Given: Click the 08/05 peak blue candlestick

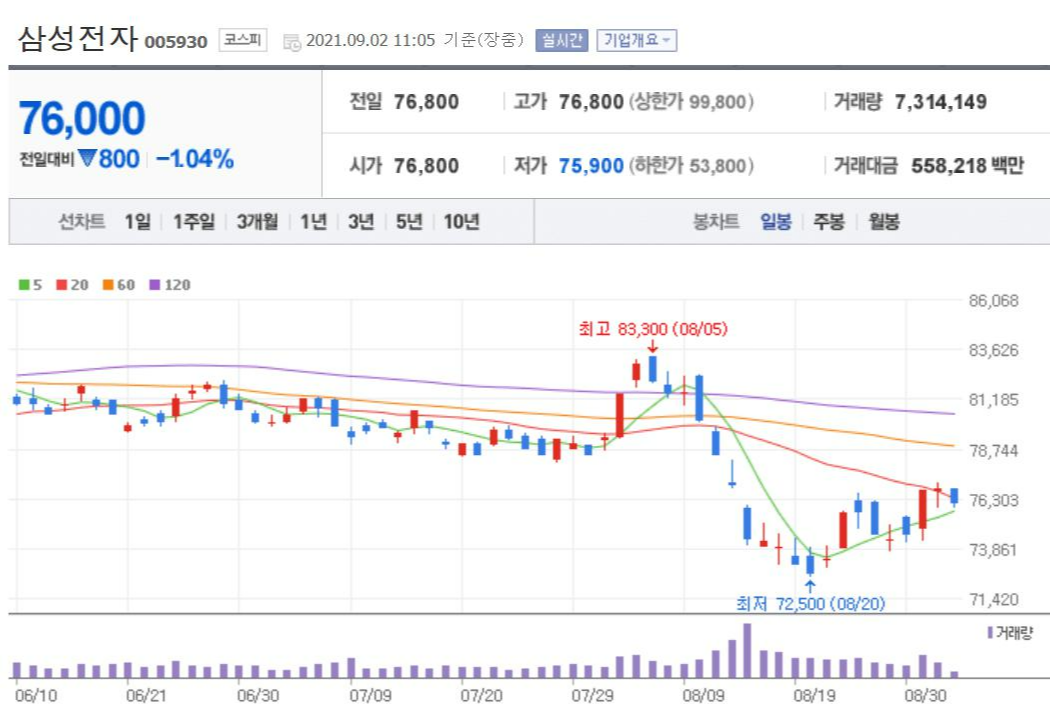Looking at the screenshot, I should (653, 369).
